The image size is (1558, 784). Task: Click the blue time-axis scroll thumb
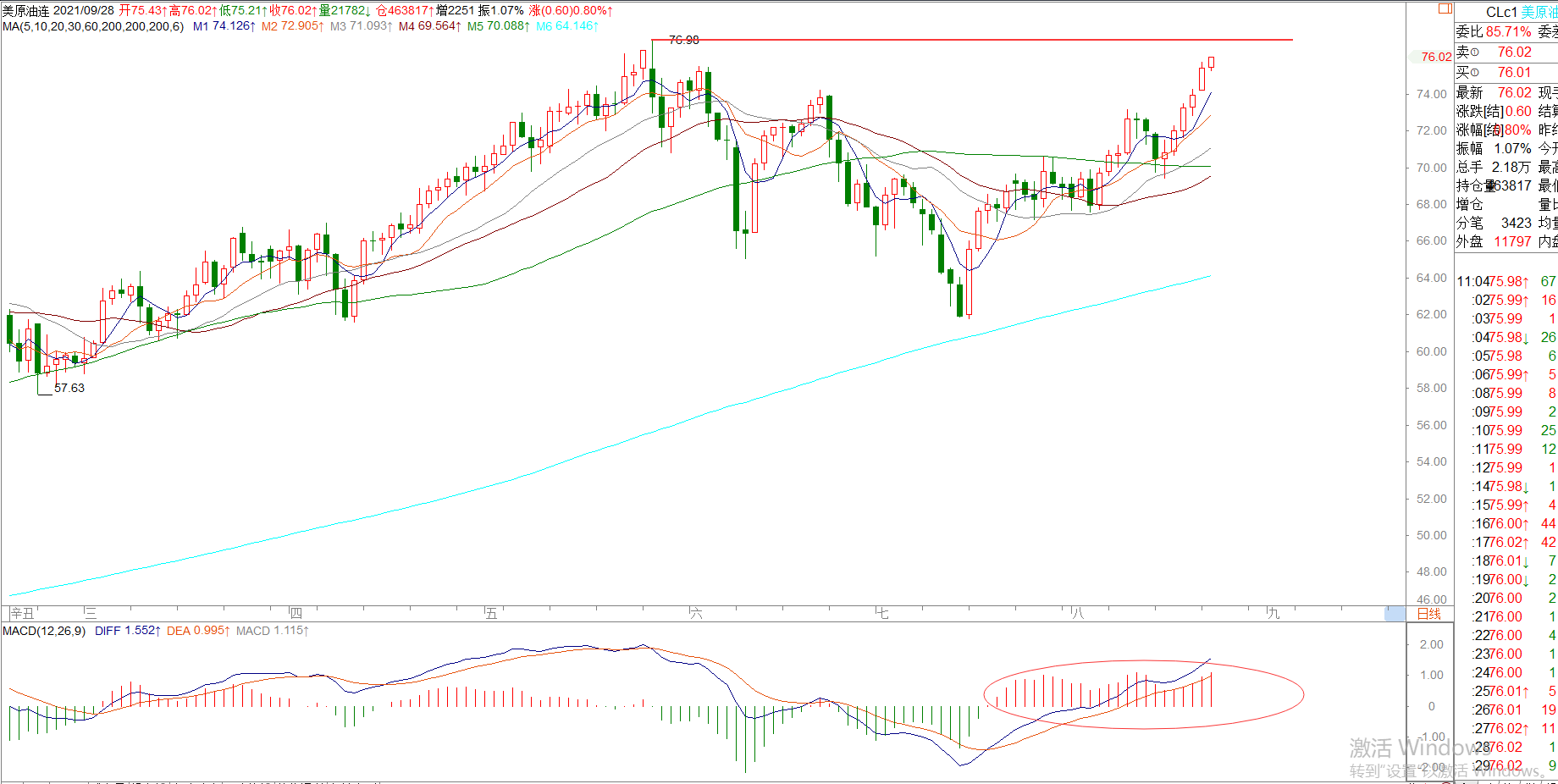(1395, 614)
